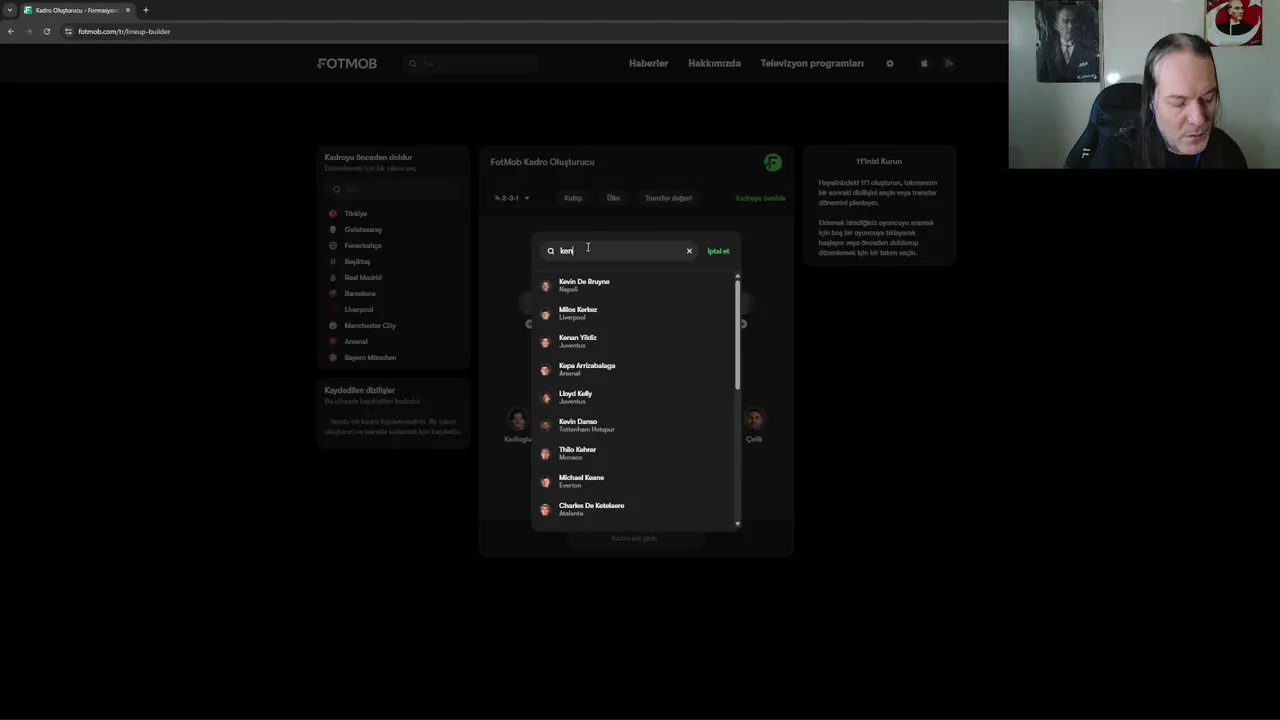The width and height of the screenshot is (1280, 720).
Task: Click Kevin De Bruyne's avatar thumbnail
Action: pyautogui.click(x=545, y=286)
